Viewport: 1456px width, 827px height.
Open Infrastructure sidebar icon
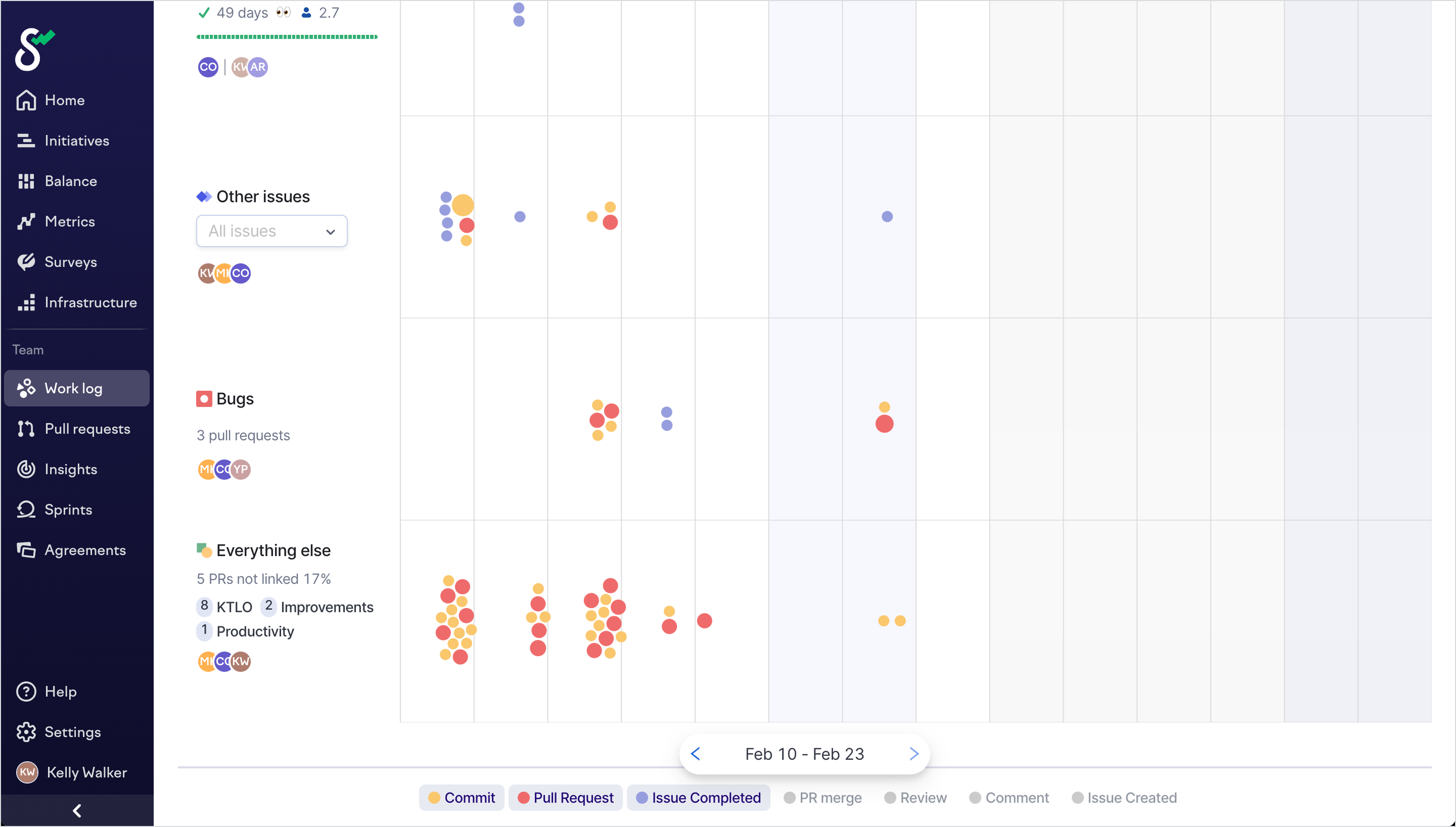pos(26,302)
